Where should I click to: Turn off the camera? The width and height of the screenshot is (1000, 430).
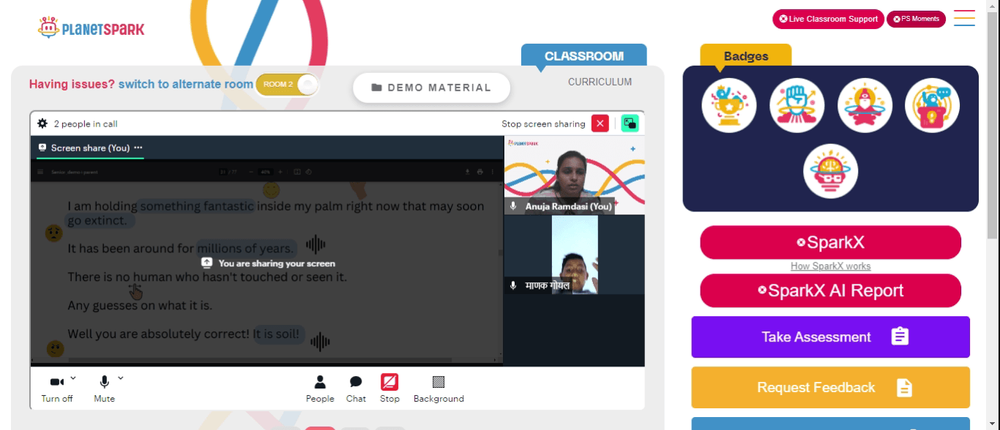[x=57, y=389]
